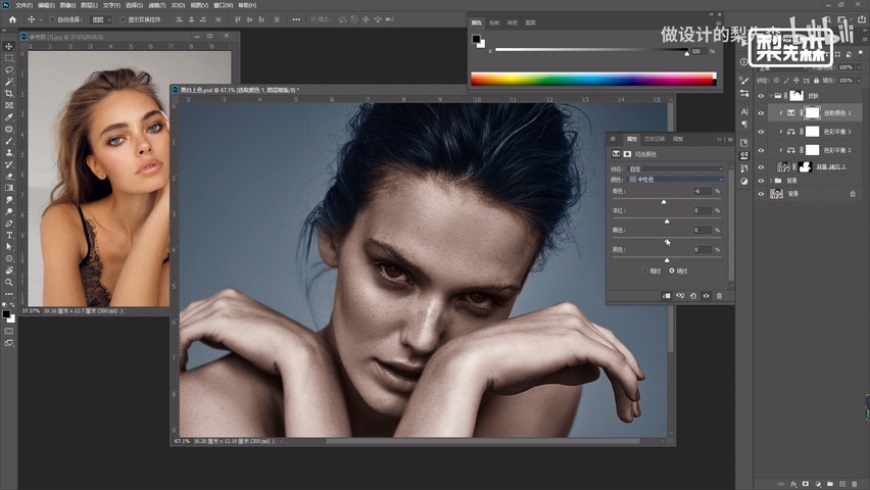Click the color spectrum bar
870x490 pixels.
pos(593,79)
